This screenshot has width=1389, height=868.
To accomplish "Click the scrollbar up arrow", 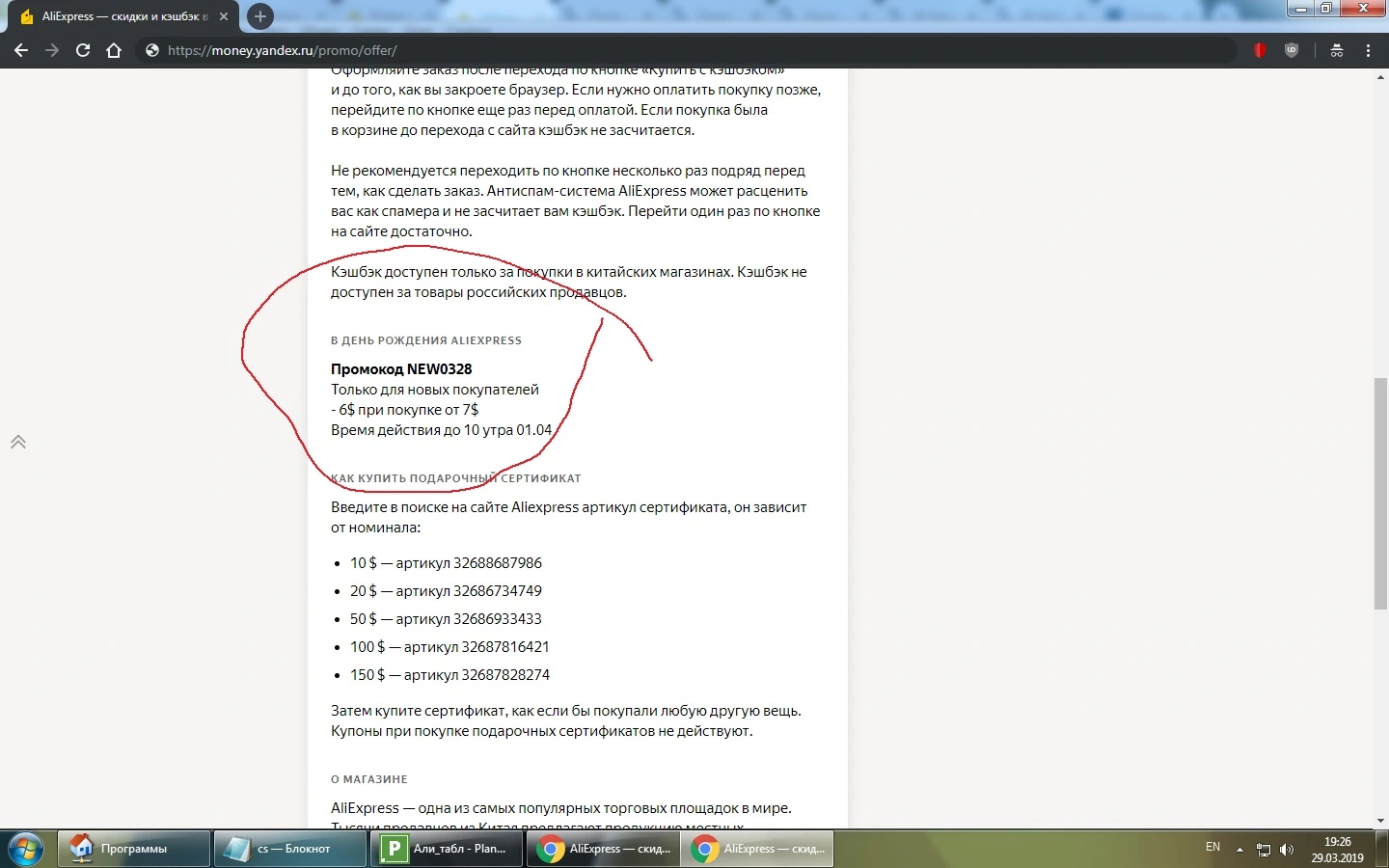I will click(x=1380, y=76).
